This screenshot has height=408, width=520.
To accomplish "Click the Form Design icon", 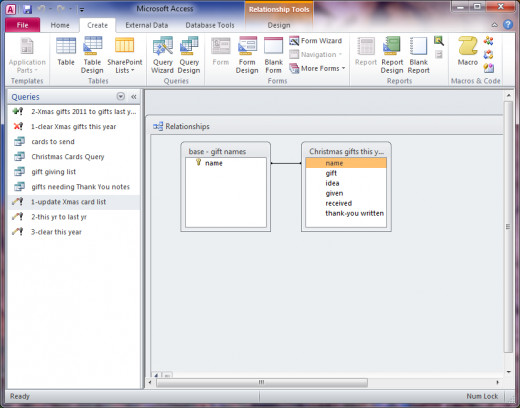I will click(x=247, y=55).
